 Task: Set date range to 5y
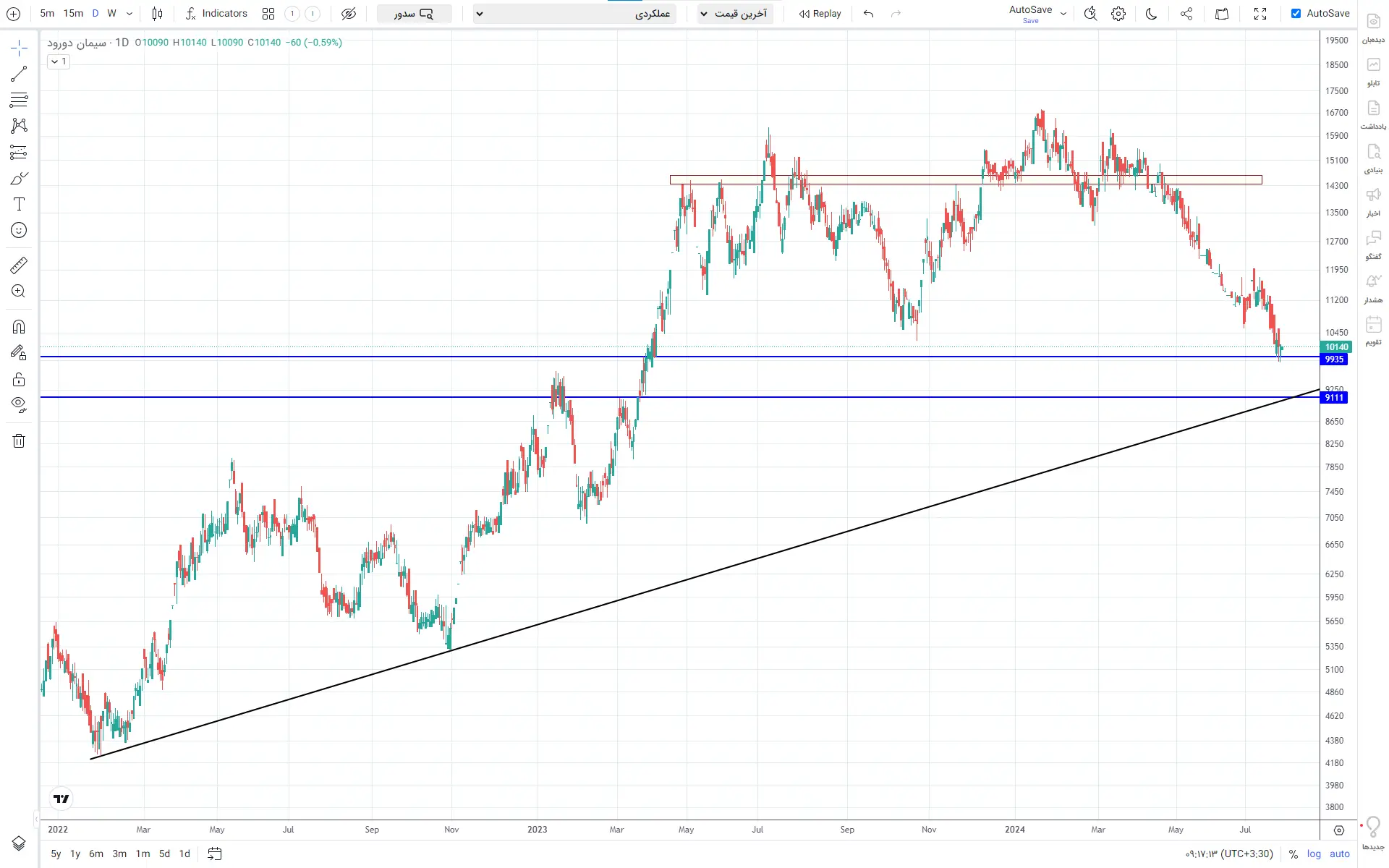click(x=56, y=854)
